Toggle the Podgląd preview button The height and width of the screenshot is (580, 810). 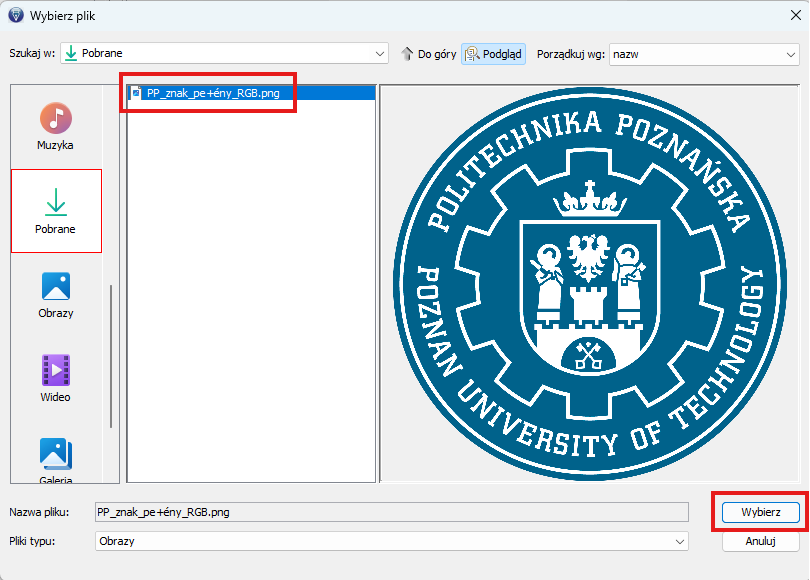tap(493, 54)
